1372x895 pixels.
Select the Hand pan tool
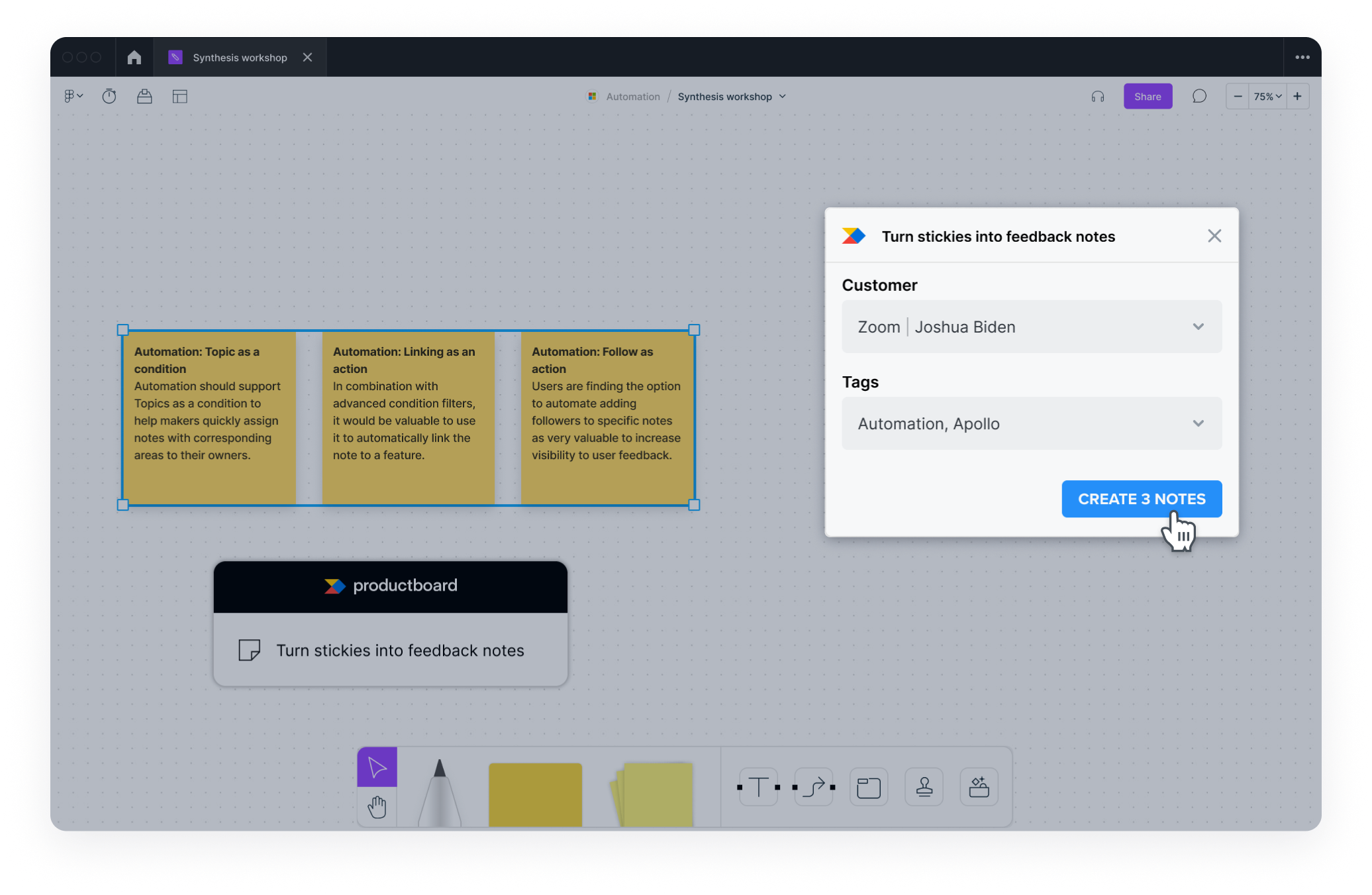(377, 807)
